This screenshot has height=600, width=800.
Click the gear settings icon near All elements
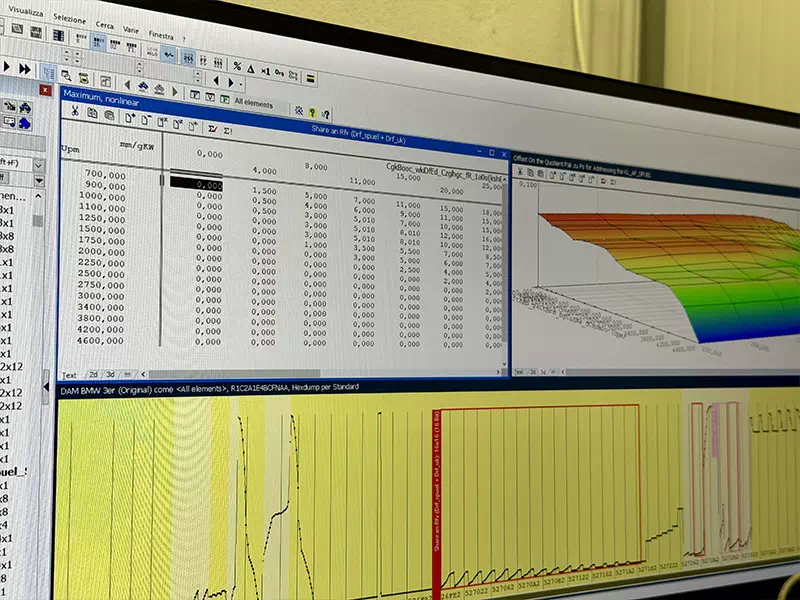(x=298, y=111)
